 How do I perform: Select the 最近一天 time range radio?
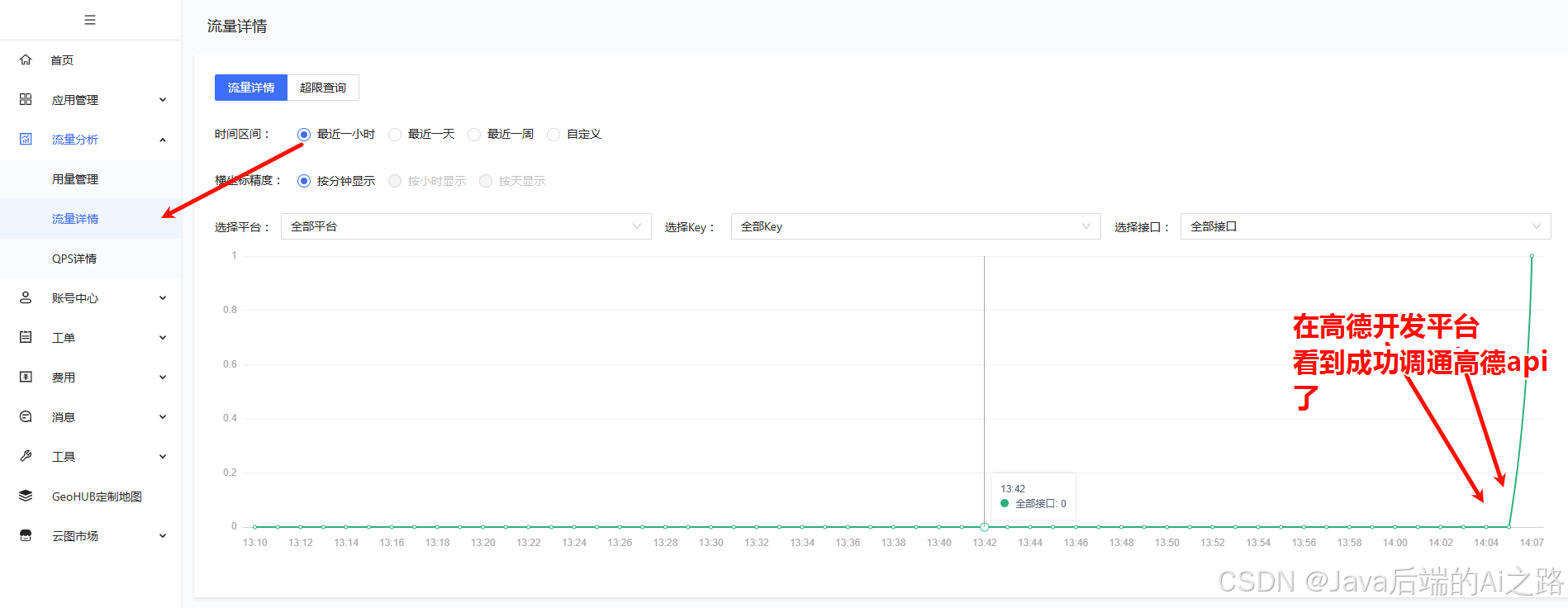(x=395, y=135)
